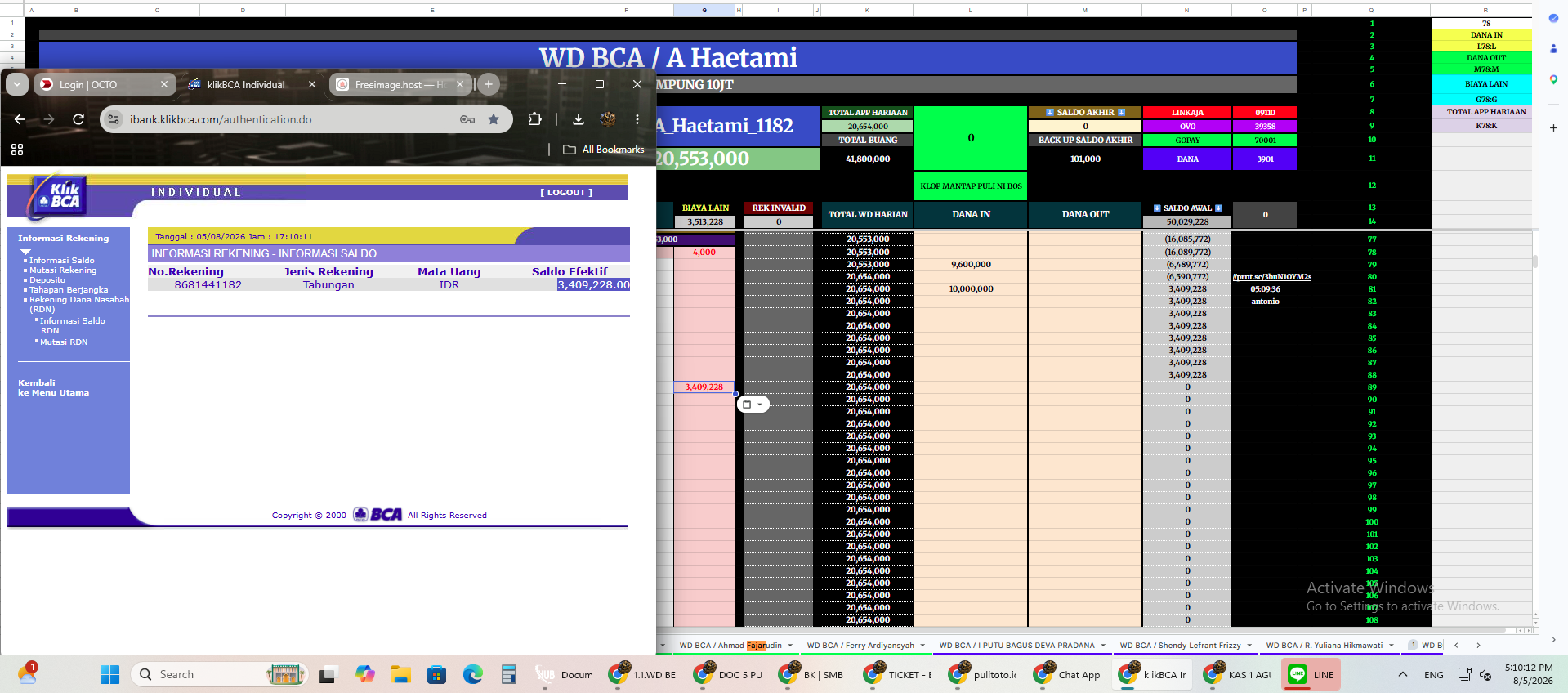This screenshot has height=693, width=1568.
Task: Open the Chrome three-dot menu
Action: click(637, 119)
